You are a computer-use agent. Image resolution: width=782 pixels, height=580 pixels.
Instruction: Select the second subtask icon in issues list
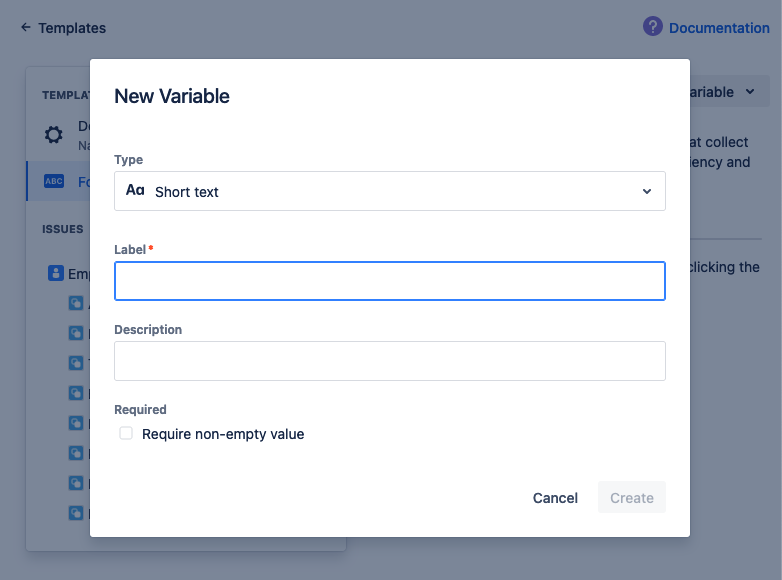76,333
